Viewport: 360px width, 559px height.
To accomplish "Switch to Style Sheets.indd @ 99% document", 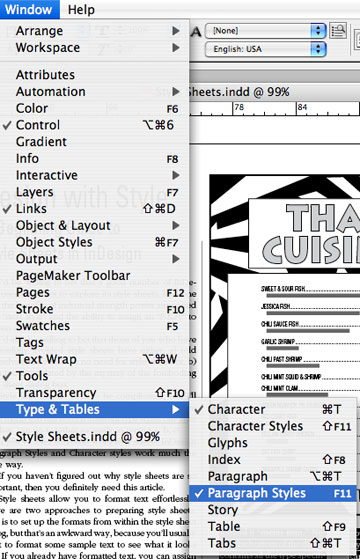I will tap(94, 437).
